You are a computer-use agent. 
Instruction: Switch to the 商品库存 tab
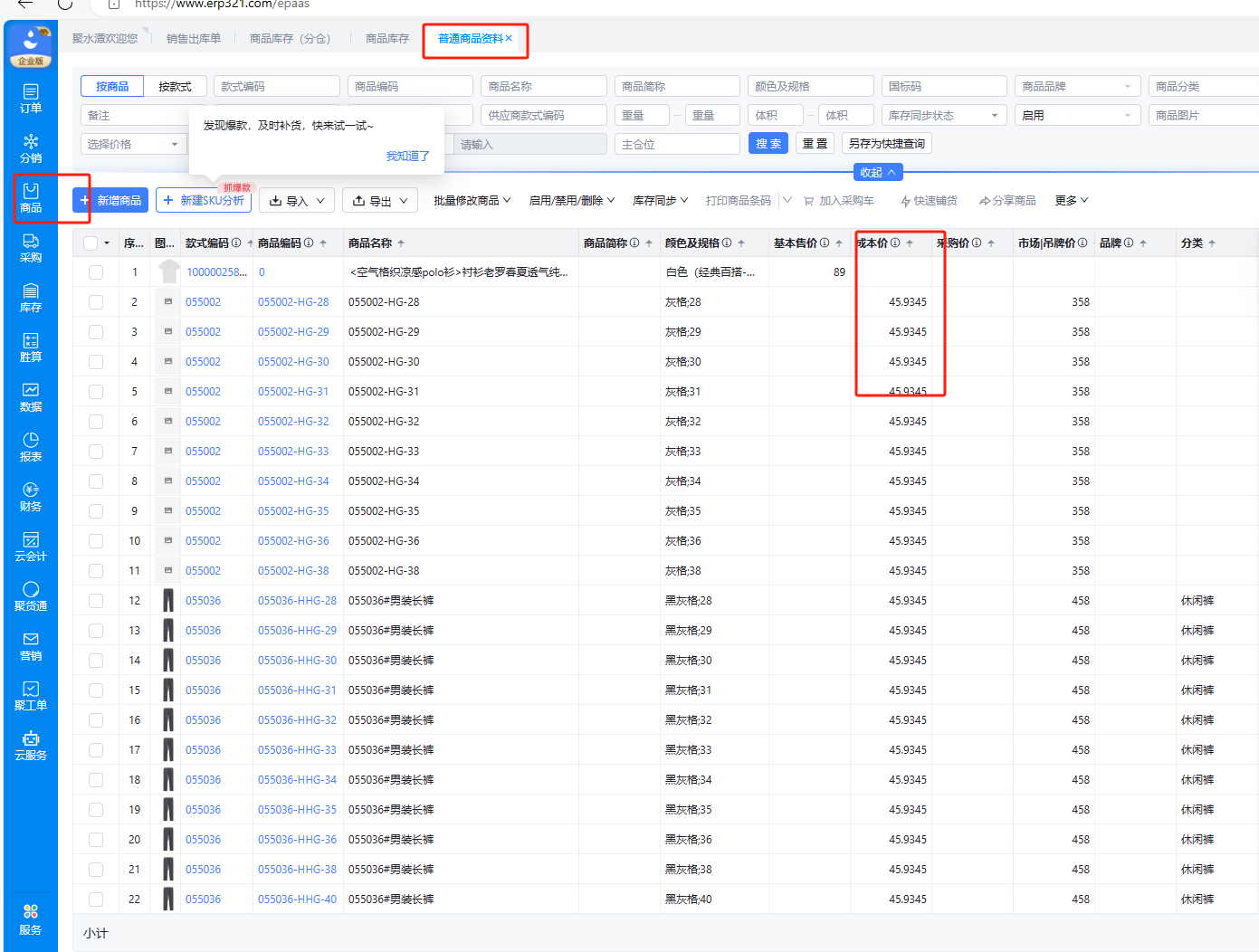pyautogui.click(x=387, y=39)
